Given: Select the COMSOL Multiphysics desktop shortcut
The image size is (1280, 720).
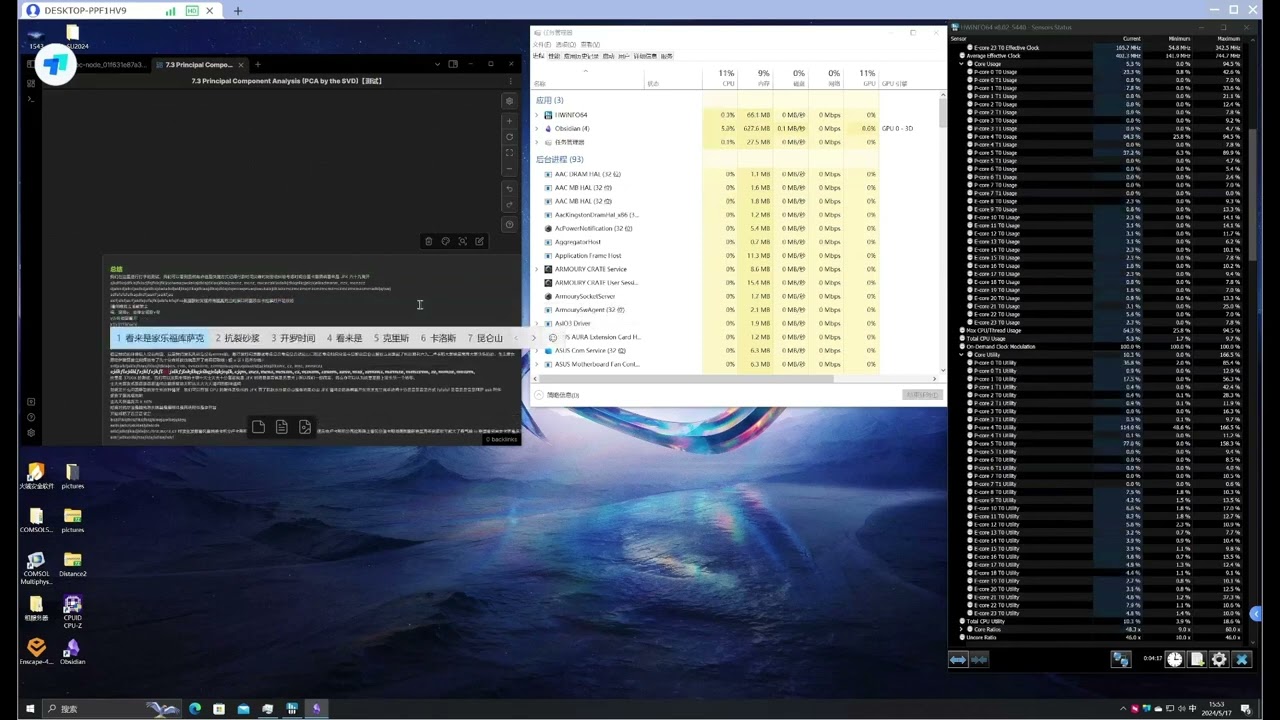Looking at the screenshot, I should click(x=36, y=568).
